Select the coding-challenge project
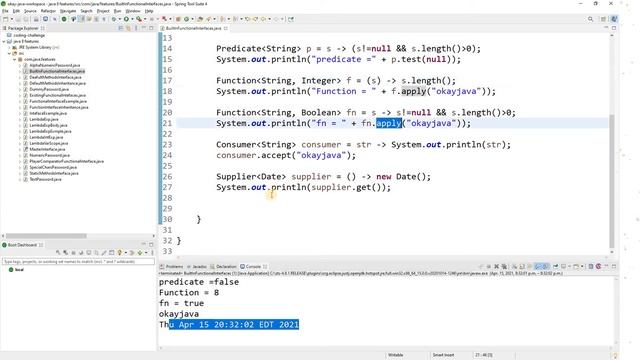Image resolution: width=640 pixels, height=360 pixels. tap(29, 36)
